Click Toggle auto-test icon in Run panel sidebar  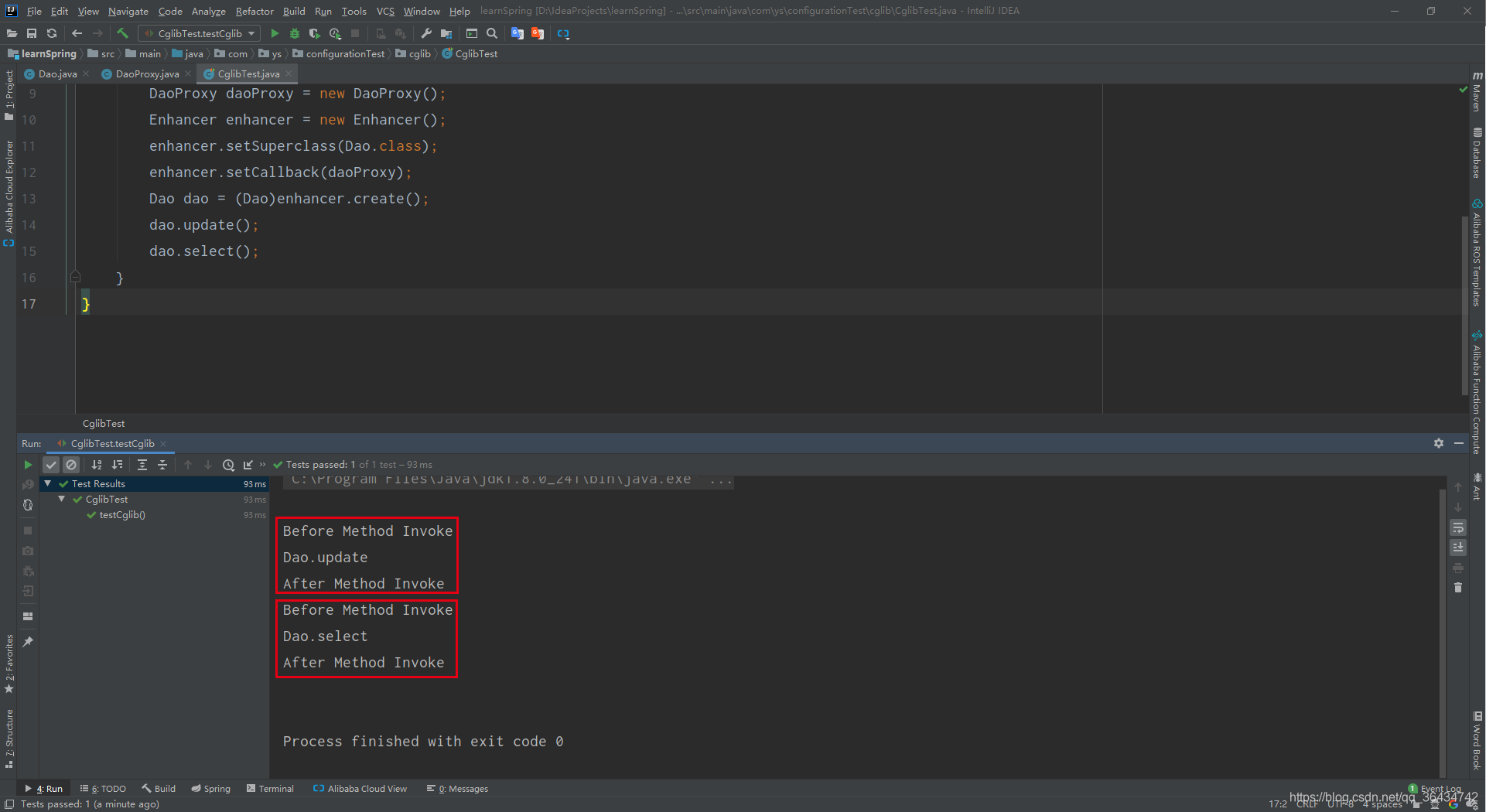28,505
